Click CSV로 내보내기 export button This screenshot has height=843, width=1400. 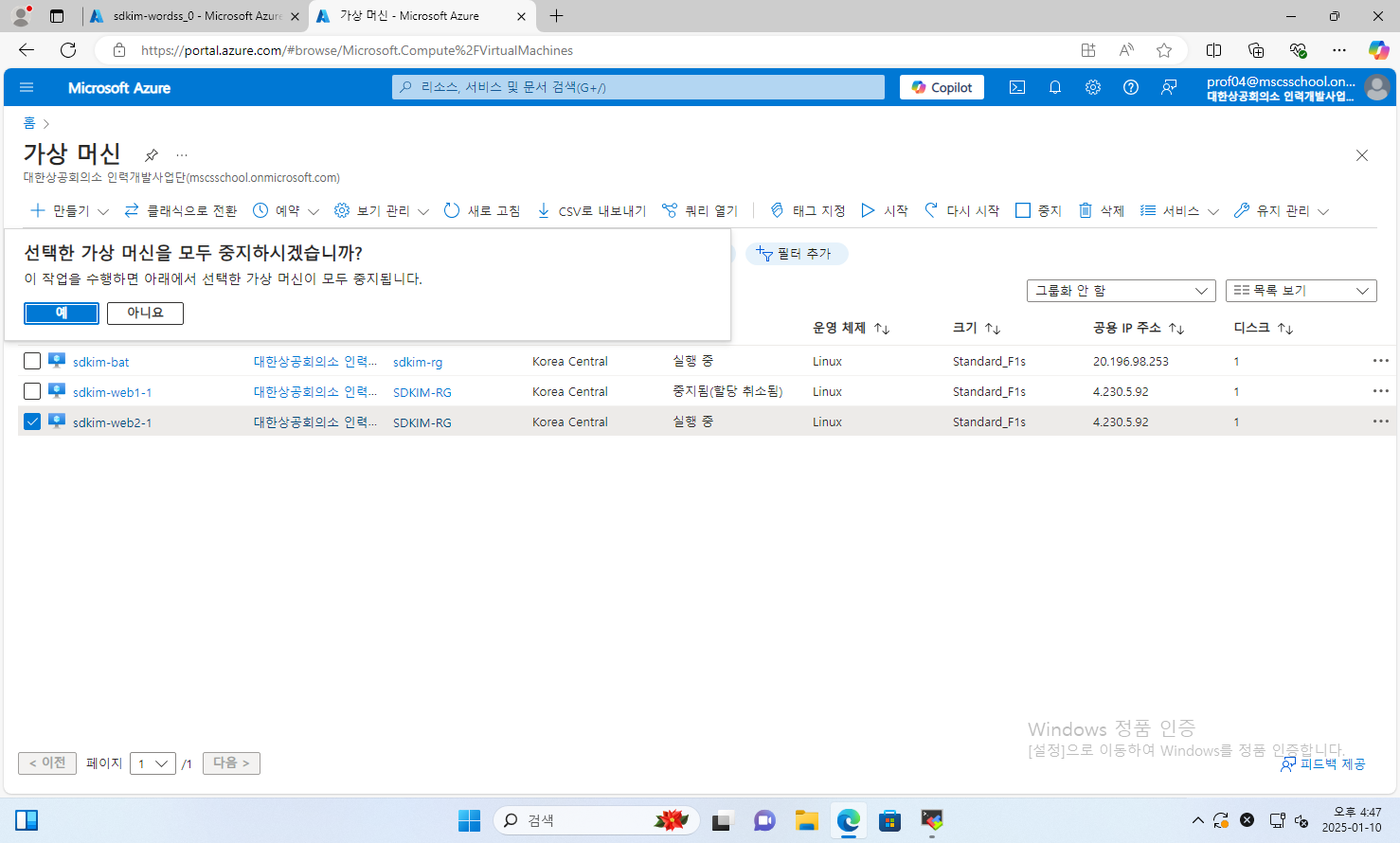[591, 210]
